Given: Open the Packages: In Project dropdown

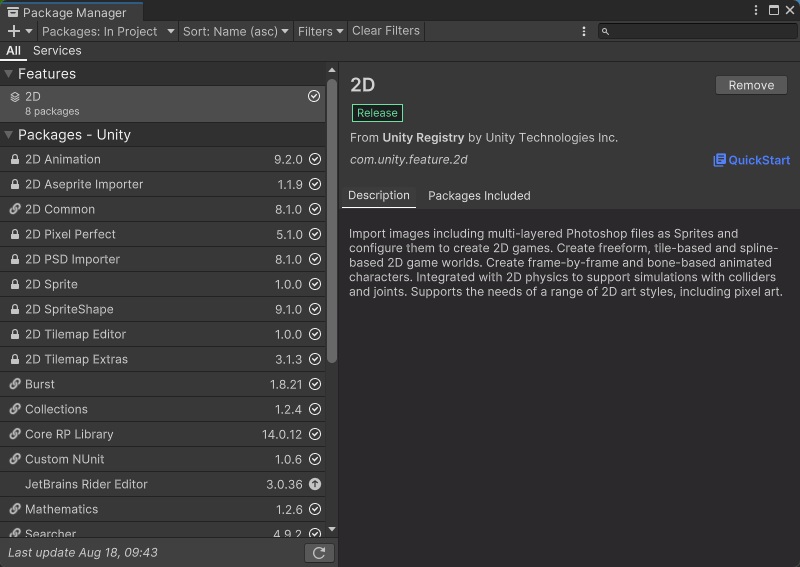Looking at the screenshot, I should coord(108,31).
